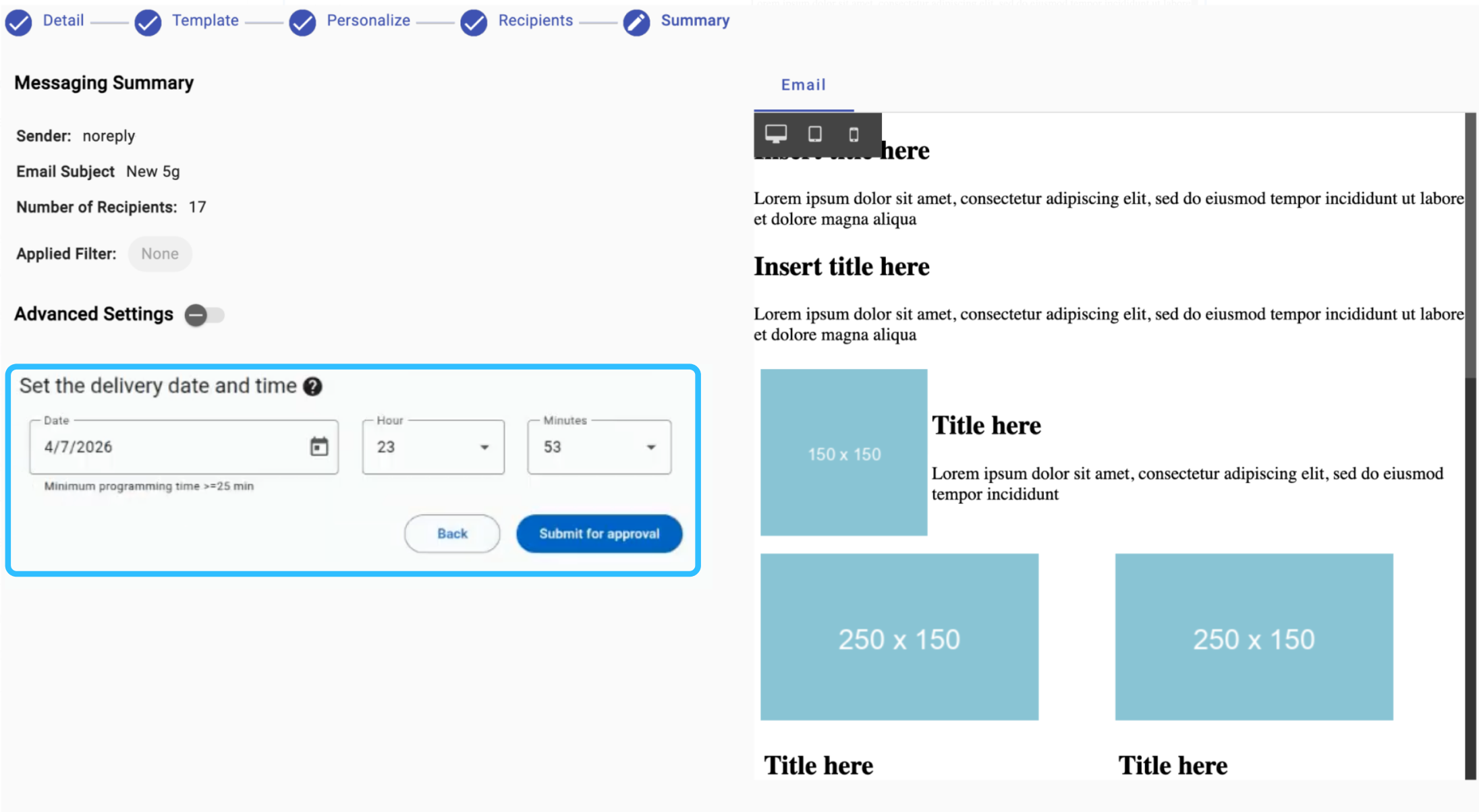Switch preview to tablet view icon
The height and width of the screenshot is (812, 1479).
click(x=815, y=134)
